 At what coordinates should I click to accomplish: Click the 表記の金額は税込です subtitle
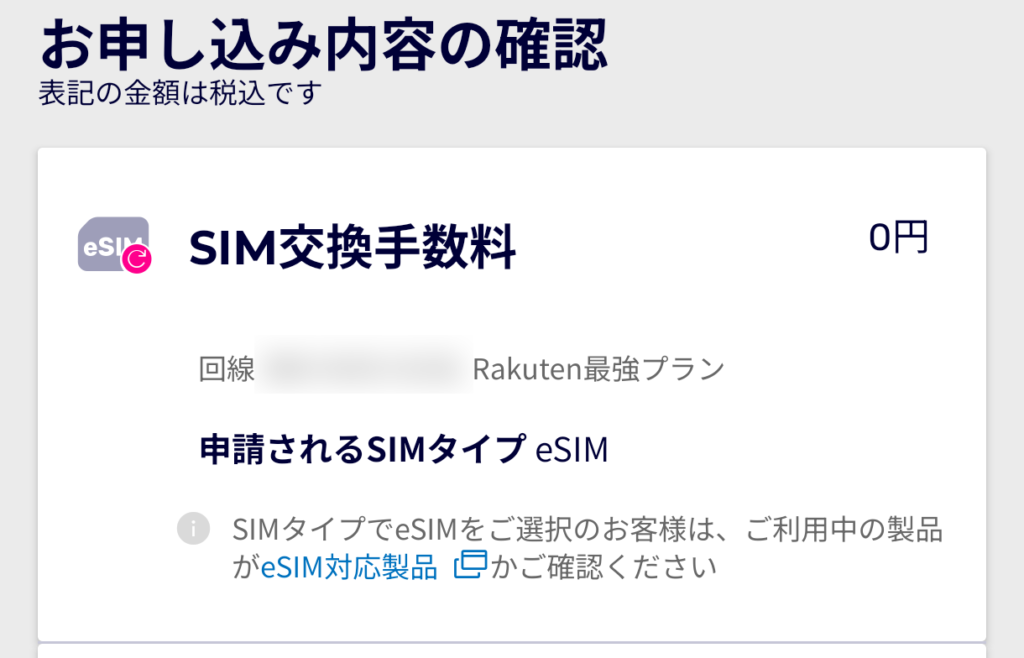(x=180, y=93)
